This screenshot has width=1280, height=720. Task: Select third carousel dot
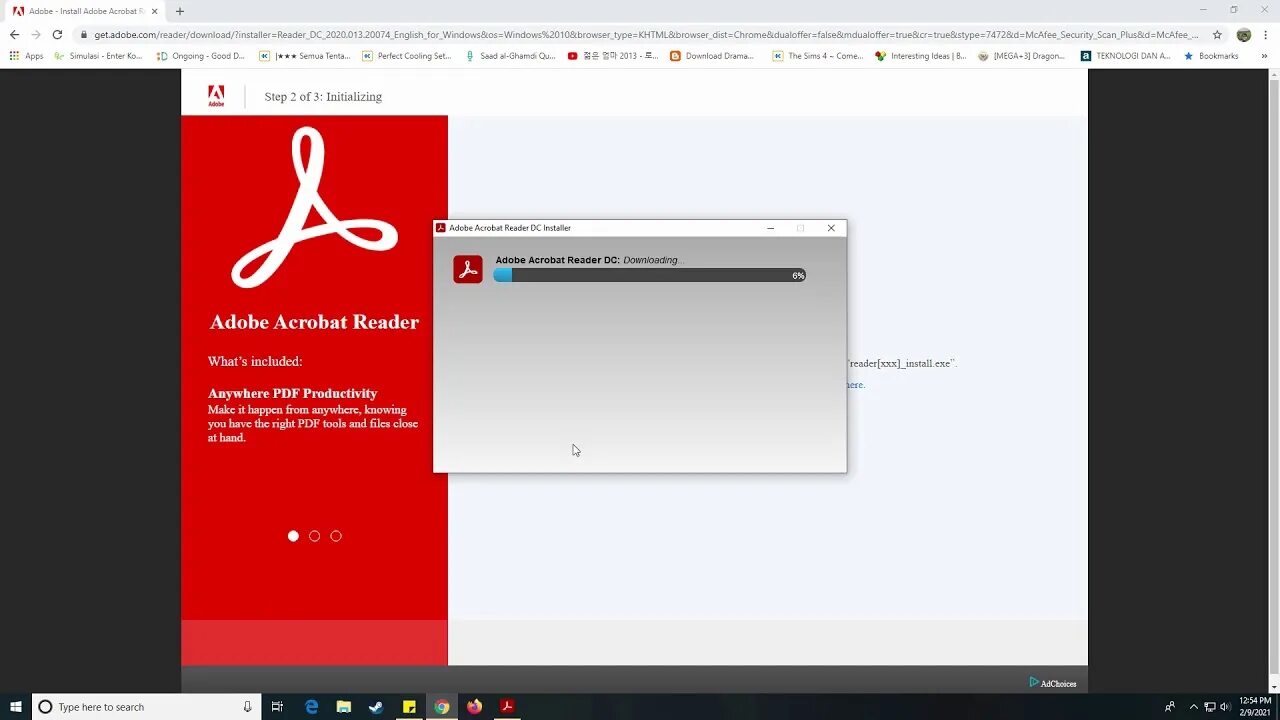point(336,536)
